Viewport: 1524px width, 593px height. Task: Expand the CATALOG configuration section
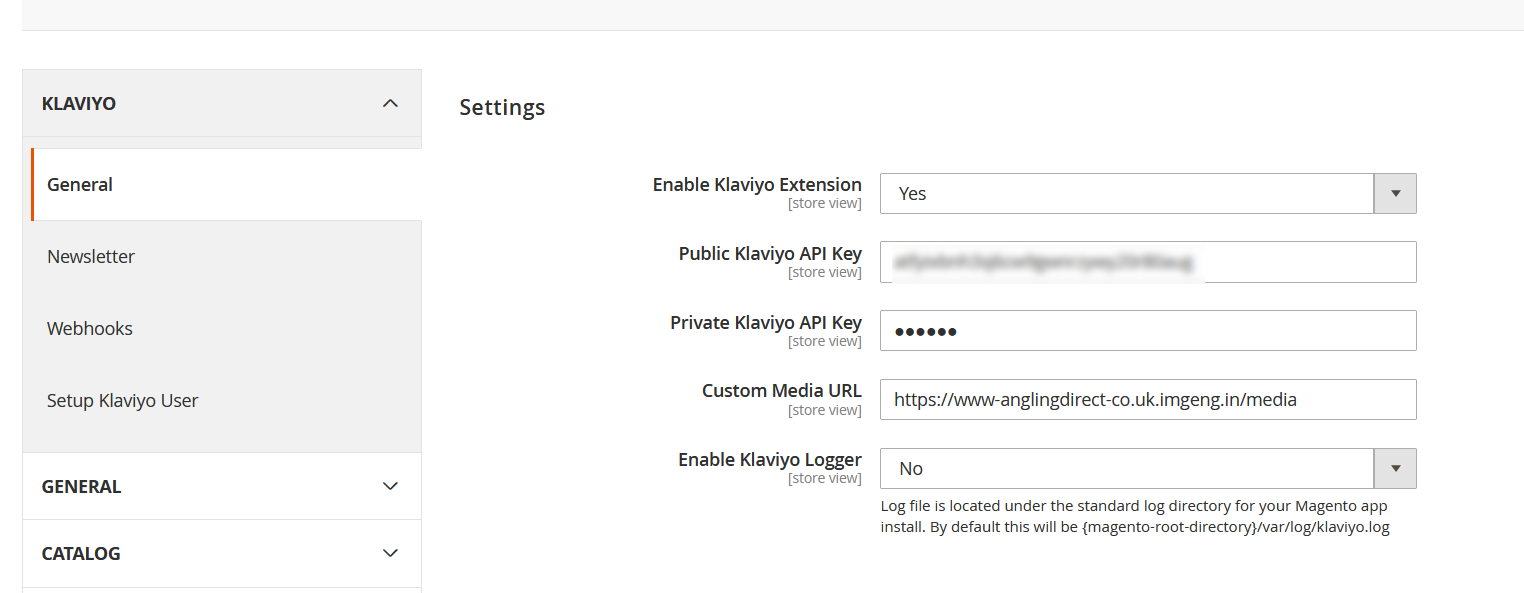coord(222,553)
